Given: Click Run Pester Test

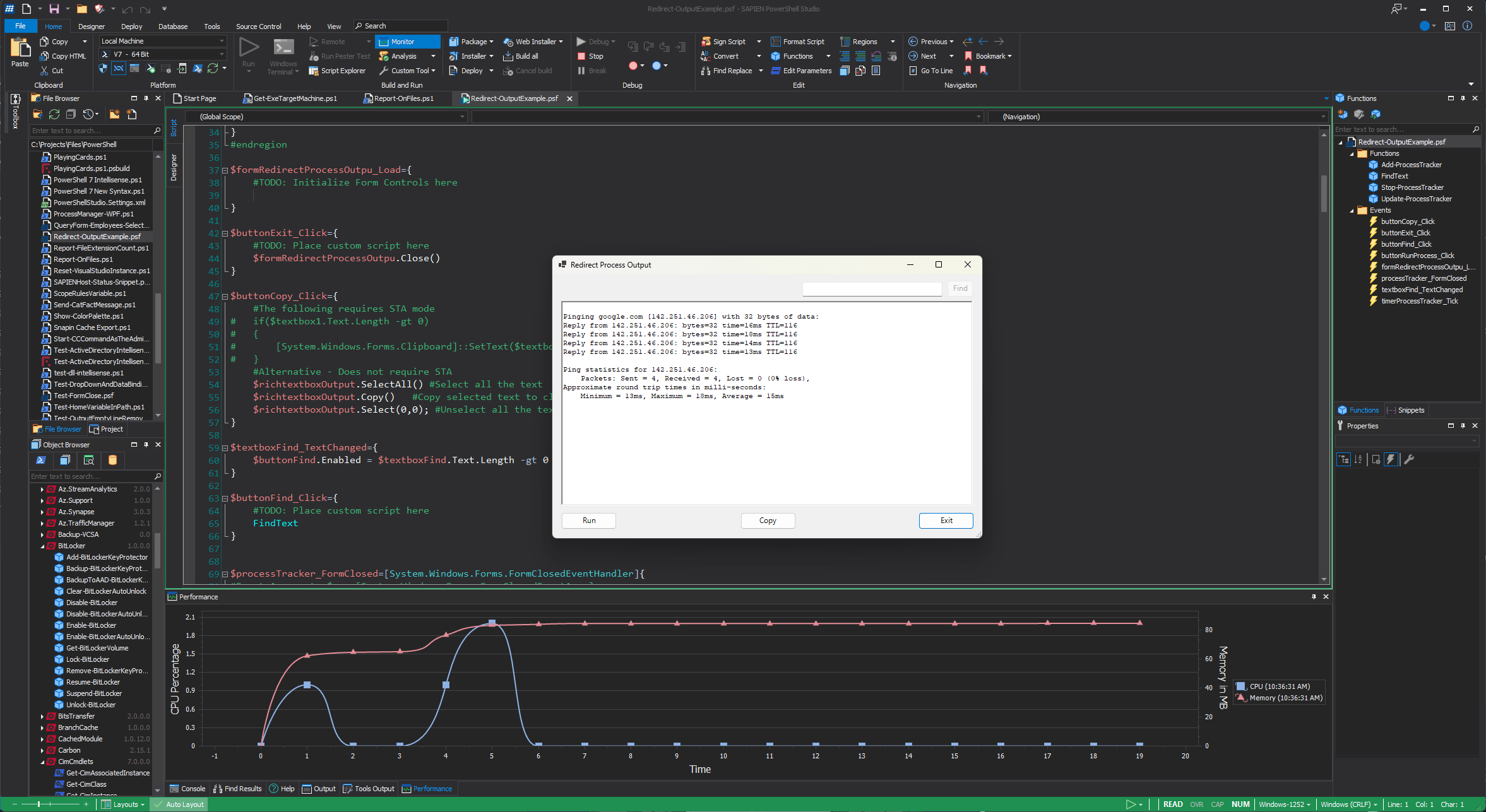Looking at the screenshot, I should (x=340, y=56).
